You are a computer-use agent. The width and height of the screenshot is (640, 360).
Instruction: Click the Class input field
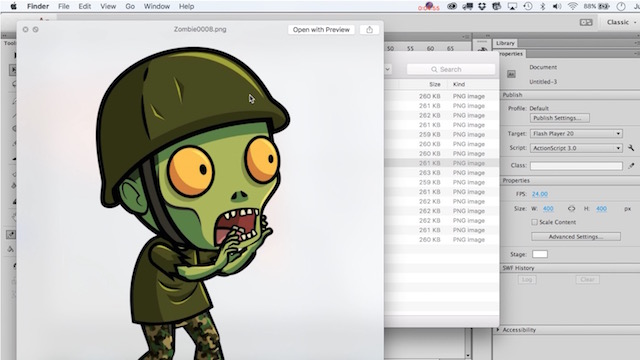(x=576, y=166)
